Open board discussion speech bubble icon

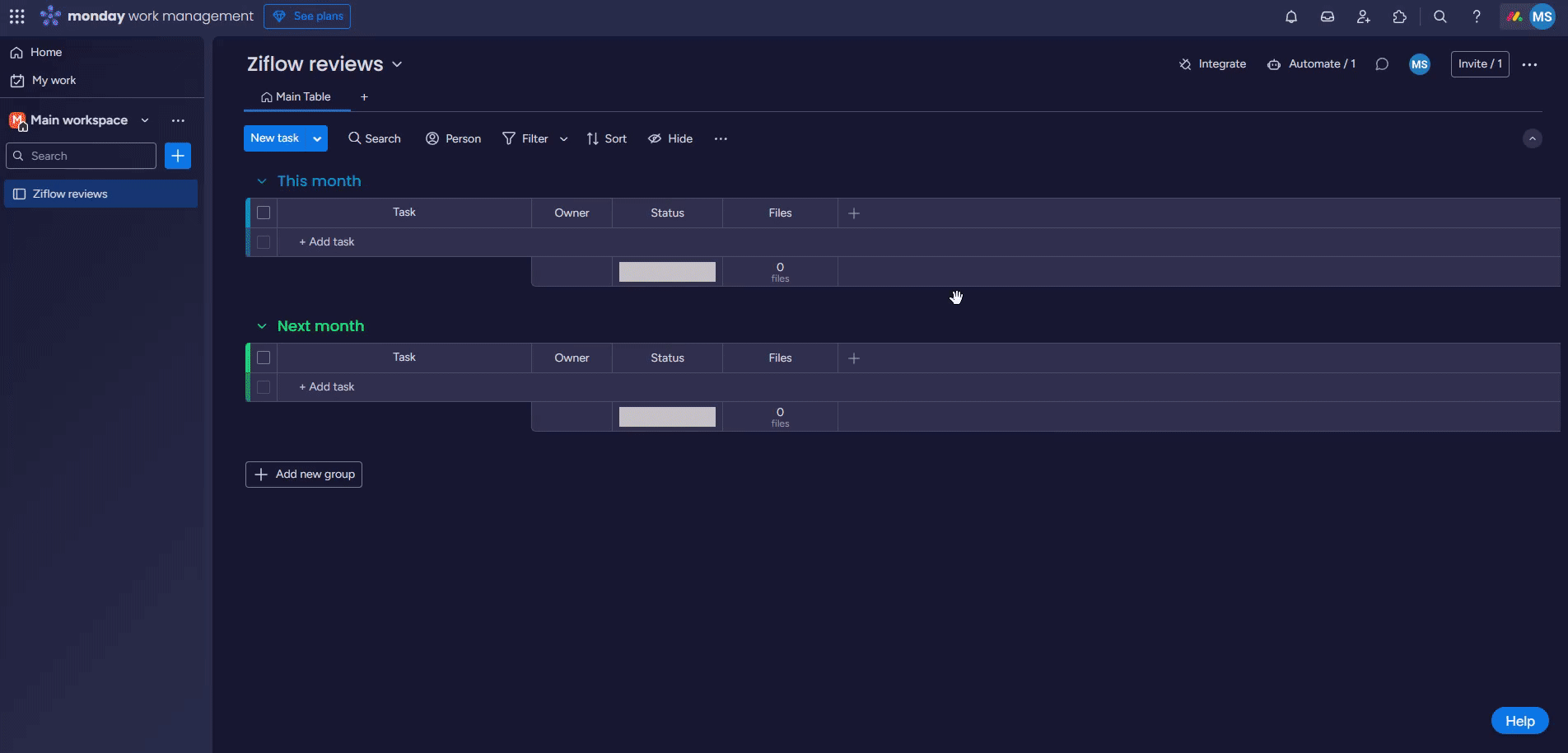tap(1382, 64)
